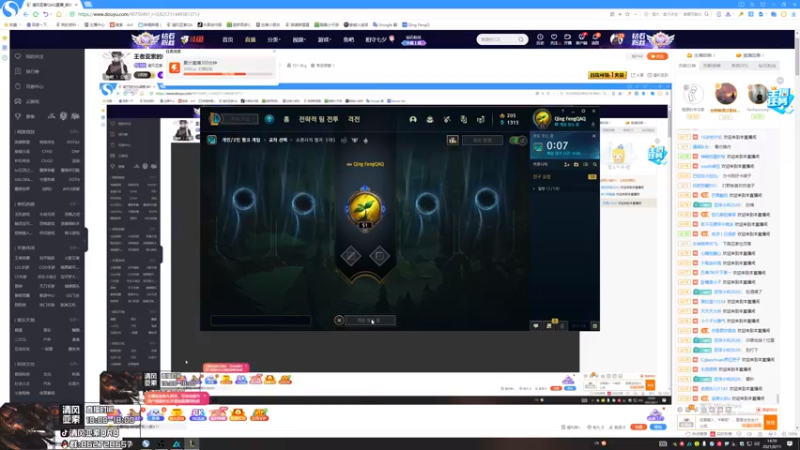
Task: Cancel queue with the round X button
Action: pyautogui.click(x=339, y=320)
